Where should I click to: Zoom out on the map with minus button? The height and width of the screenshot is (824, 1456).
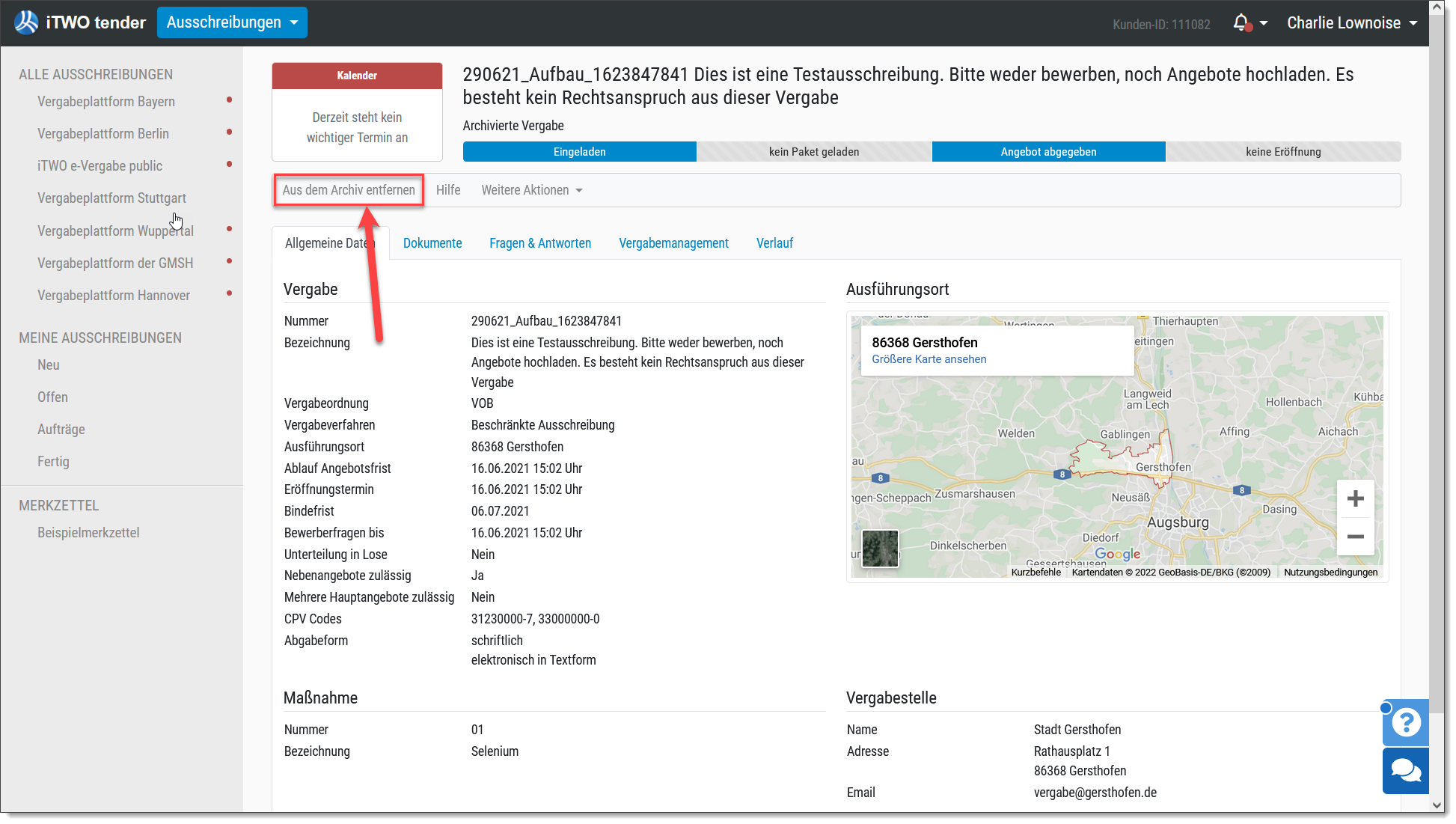tap(1355, 537)
